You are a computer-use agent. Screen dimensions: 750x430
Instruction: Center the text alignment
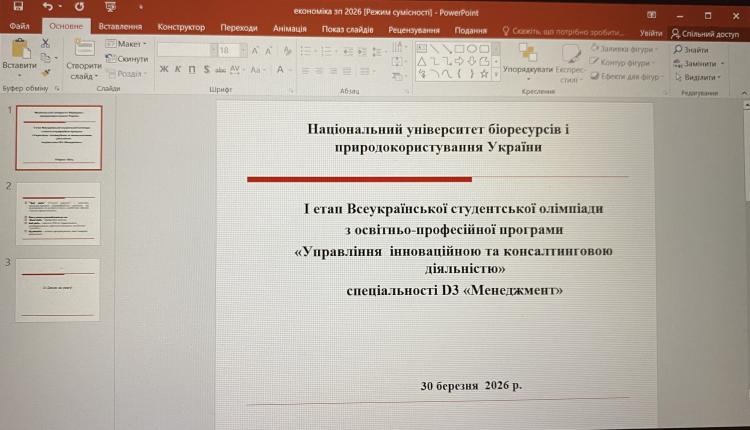(319, 71)
